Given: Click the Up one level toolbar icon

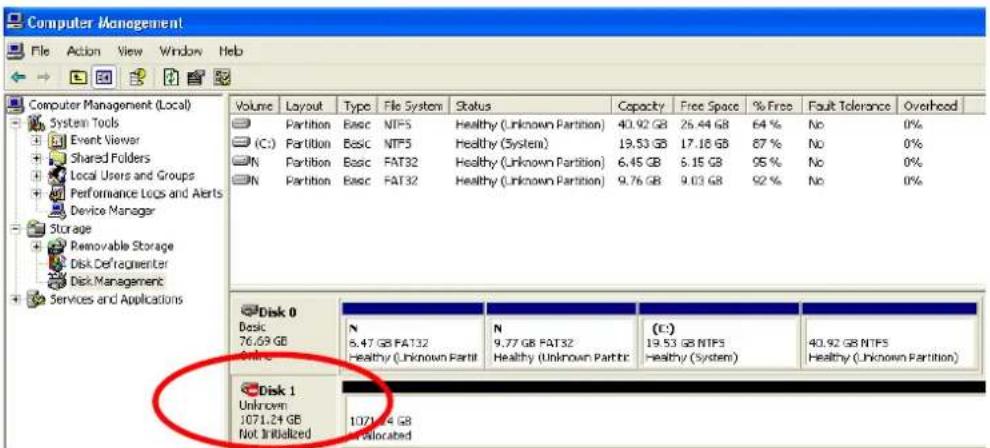Looking at the screenshot, I should pos(78,78).
